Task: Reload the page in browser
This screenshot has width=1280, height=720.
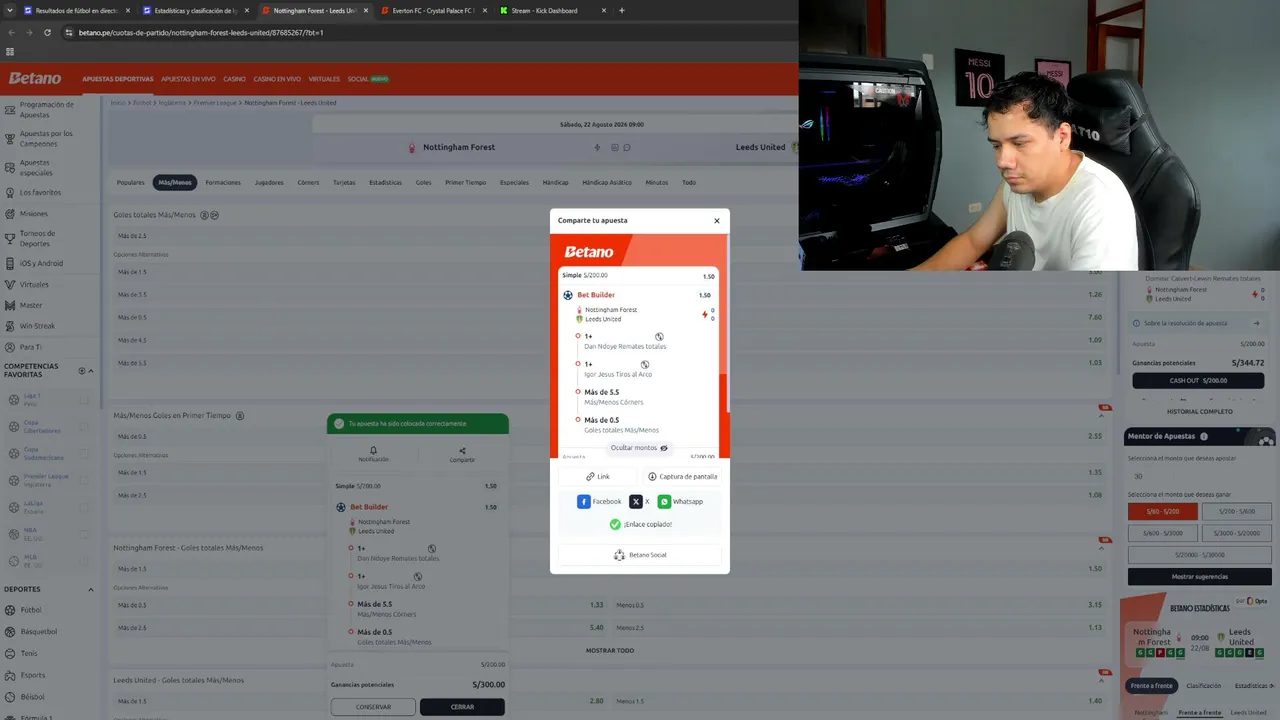Action: click(47, 32)
